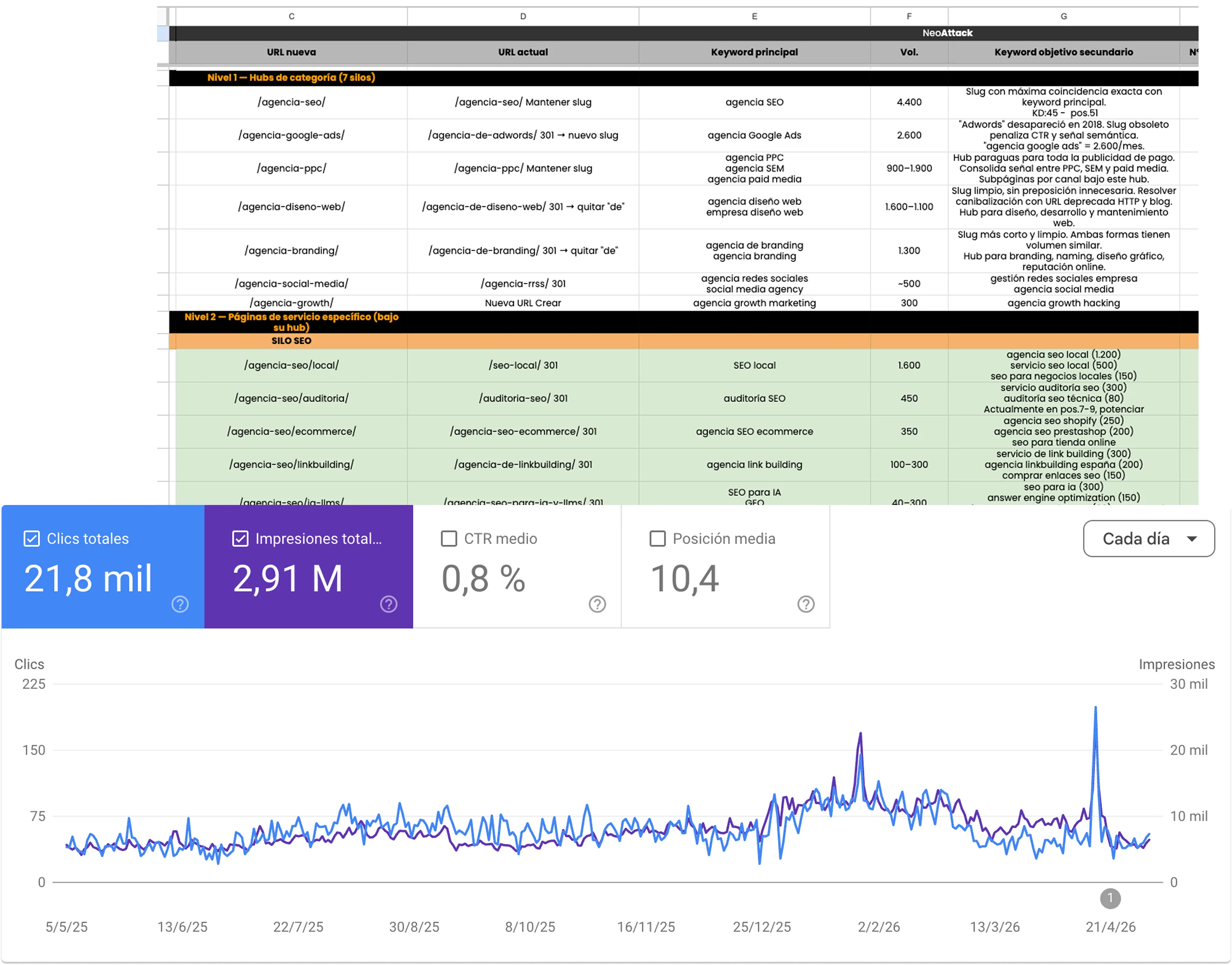Image resolution: width=1232 pixels, height=965 pixels.
Task: Select cell /agencia-social-media/
Action: 292,284
